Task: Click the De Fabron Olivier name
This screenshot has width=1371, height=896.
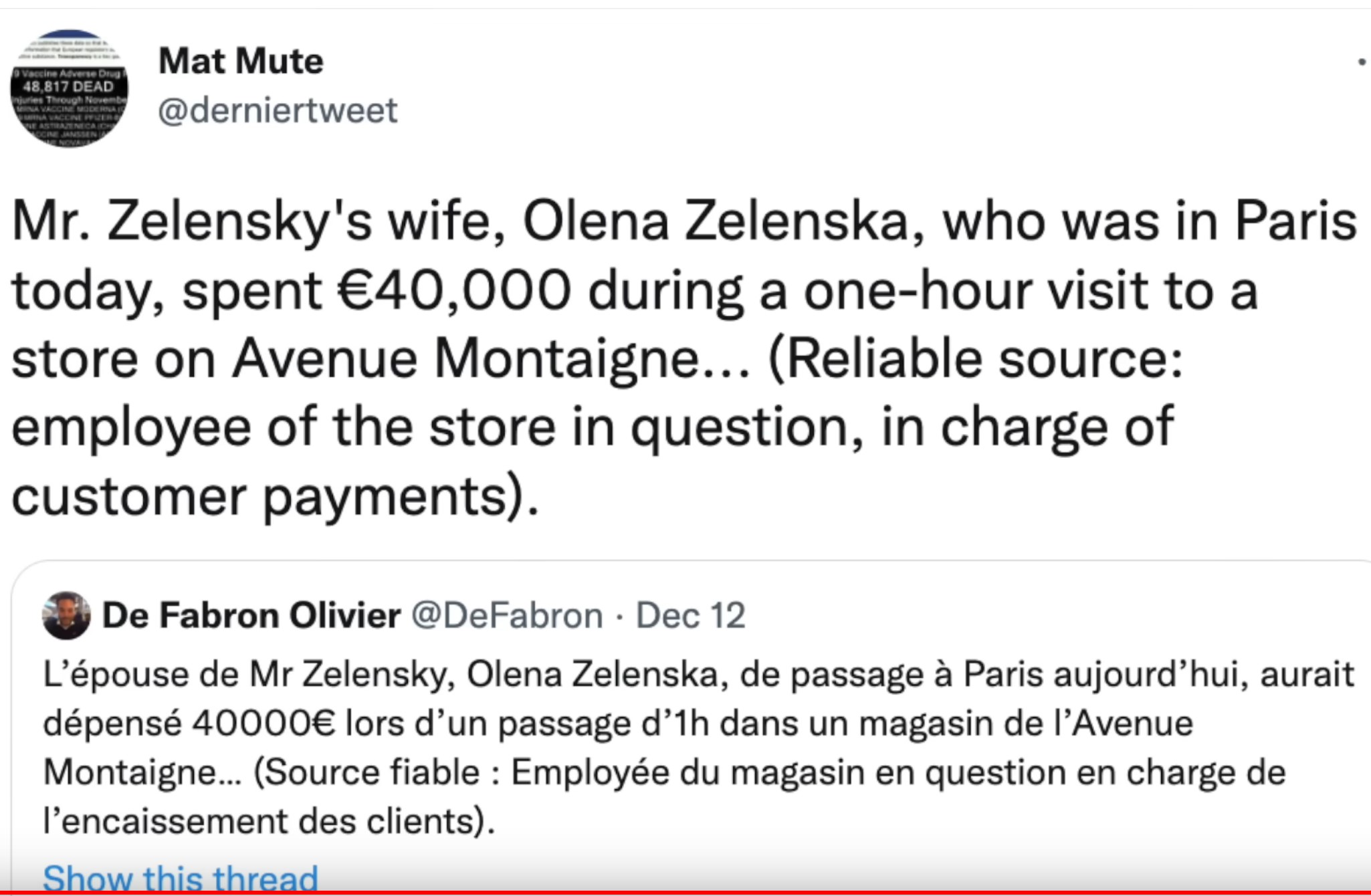Action: (251, 615)
